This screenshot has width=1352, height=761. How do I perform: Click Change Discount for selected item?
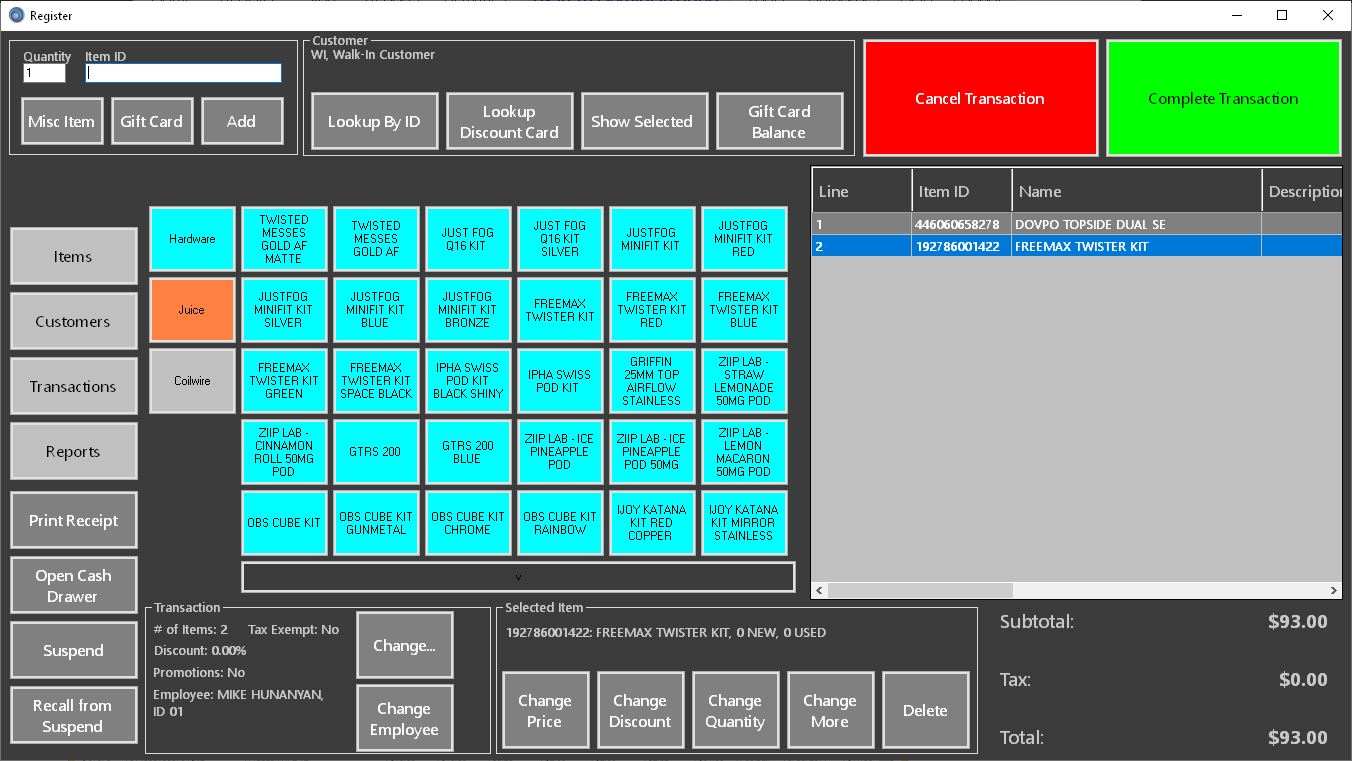640,711
